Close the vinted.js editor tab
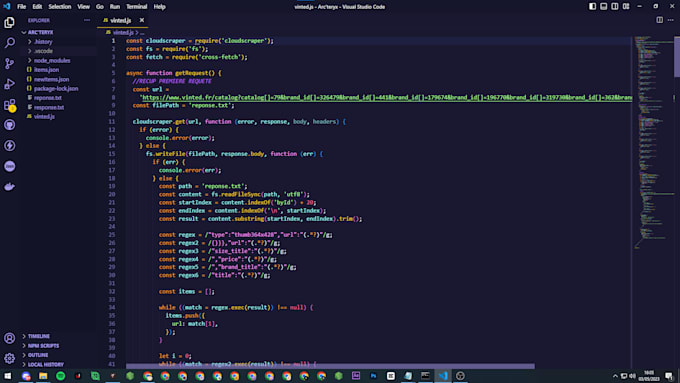 point(142,20)
